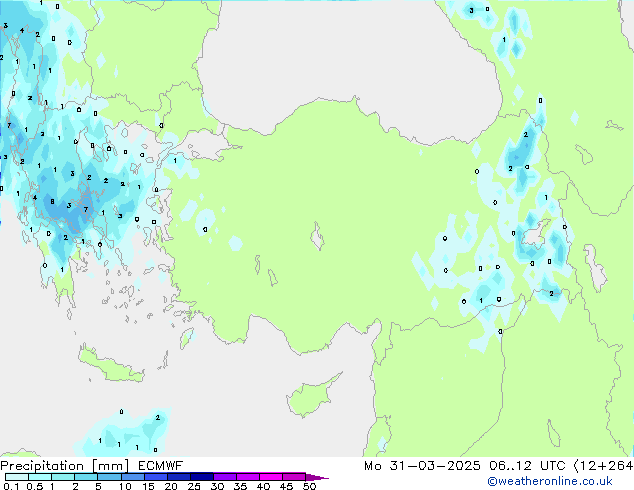
Task: Click the 30–35 mm purple legend swatch
Action: pos(224,477)
